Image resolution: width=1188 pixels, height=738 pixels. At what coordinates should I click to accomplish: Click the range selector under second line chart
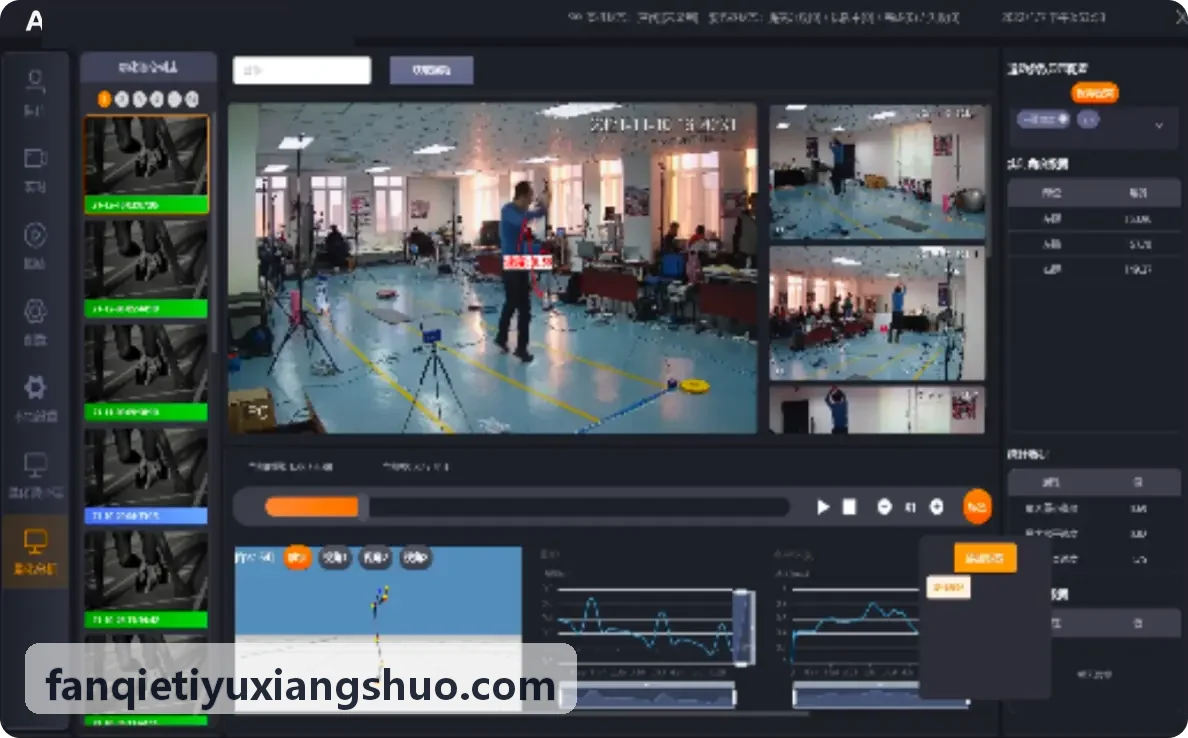pos(880,695)
